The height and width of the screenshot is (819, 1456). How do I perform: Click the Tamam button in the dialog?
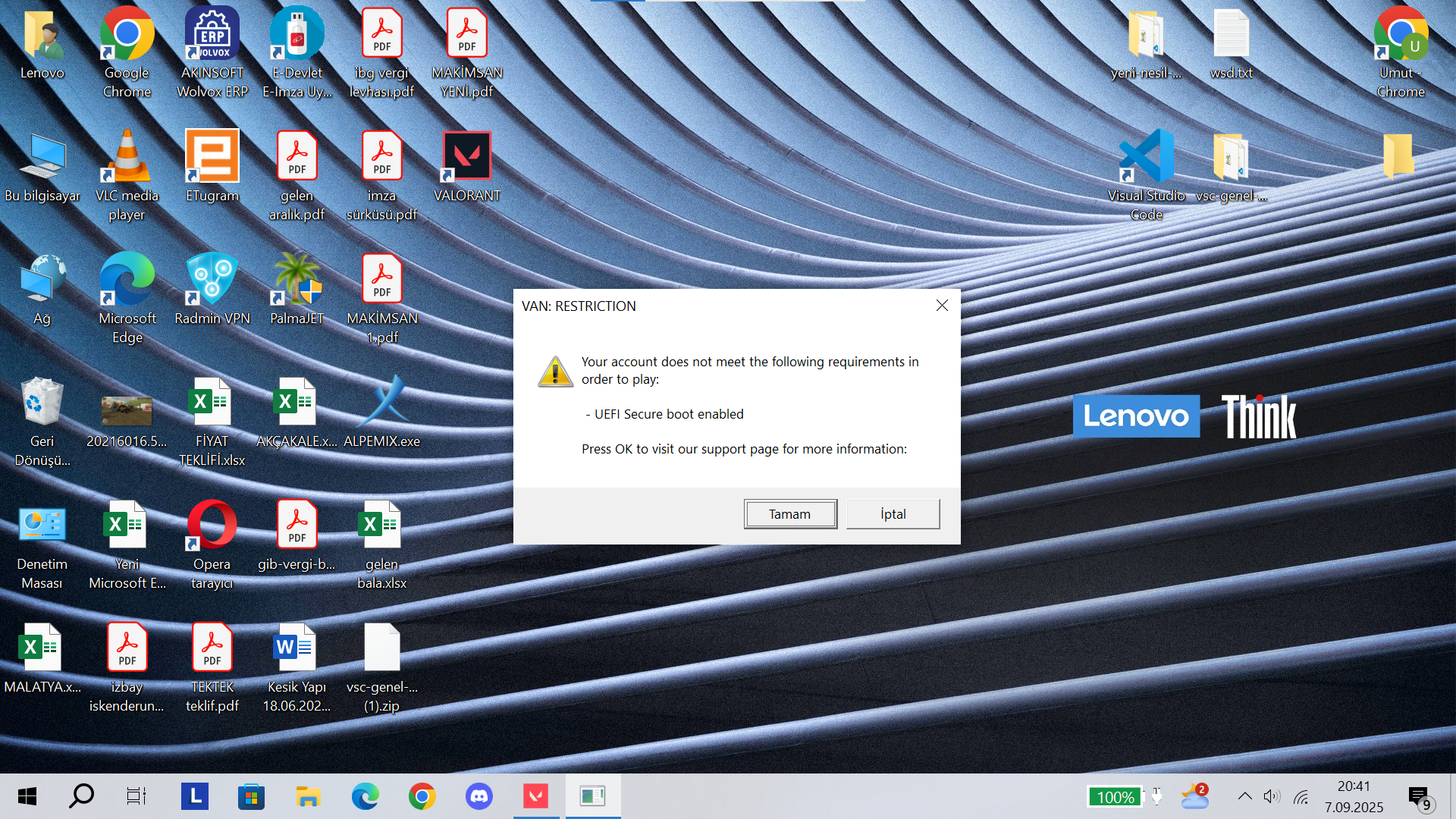789,514
